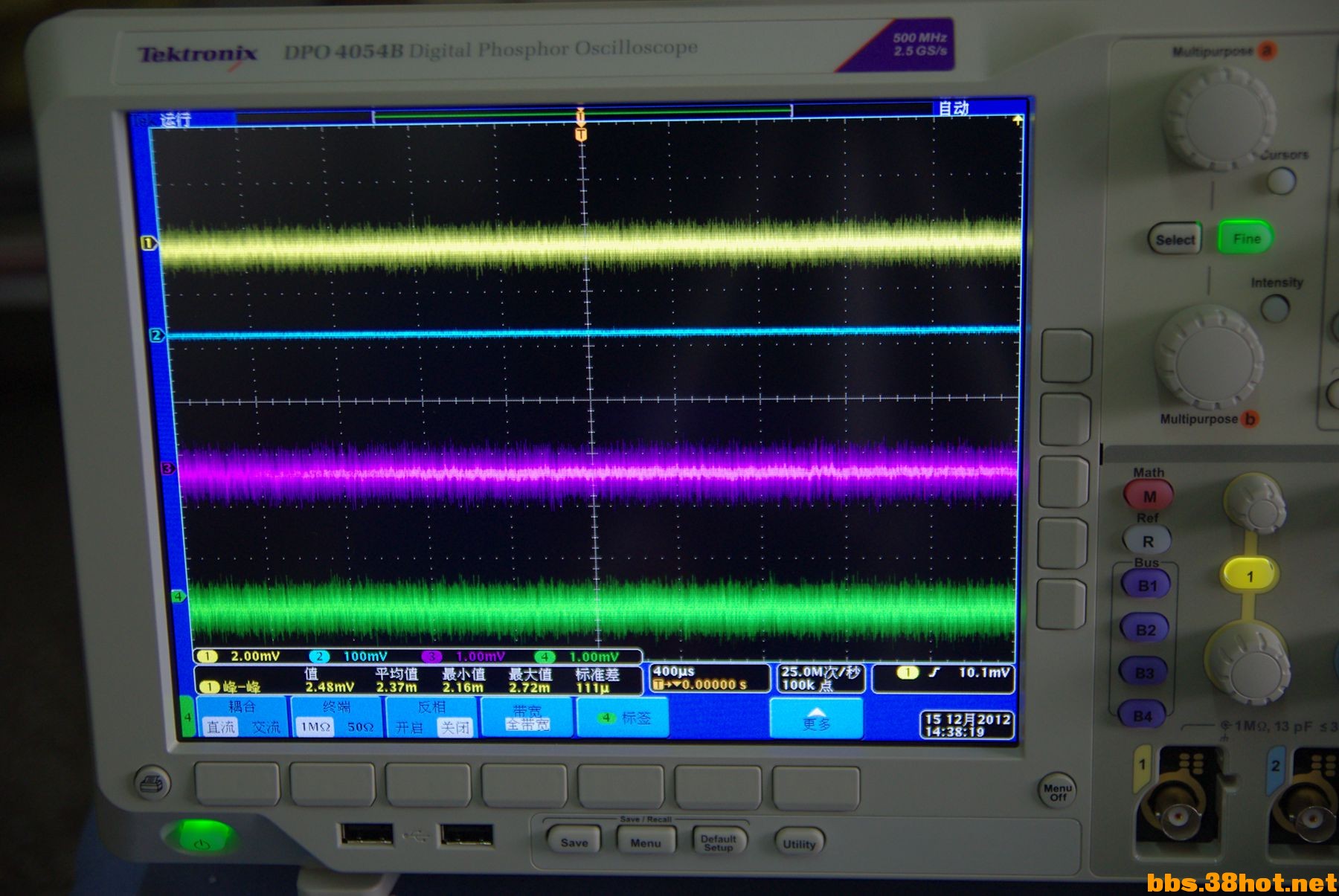Click the channel 1 ground marker on the waveform
Viewport: 1339px width, 896px height.
pyautogui.click(x=149, y=242)
